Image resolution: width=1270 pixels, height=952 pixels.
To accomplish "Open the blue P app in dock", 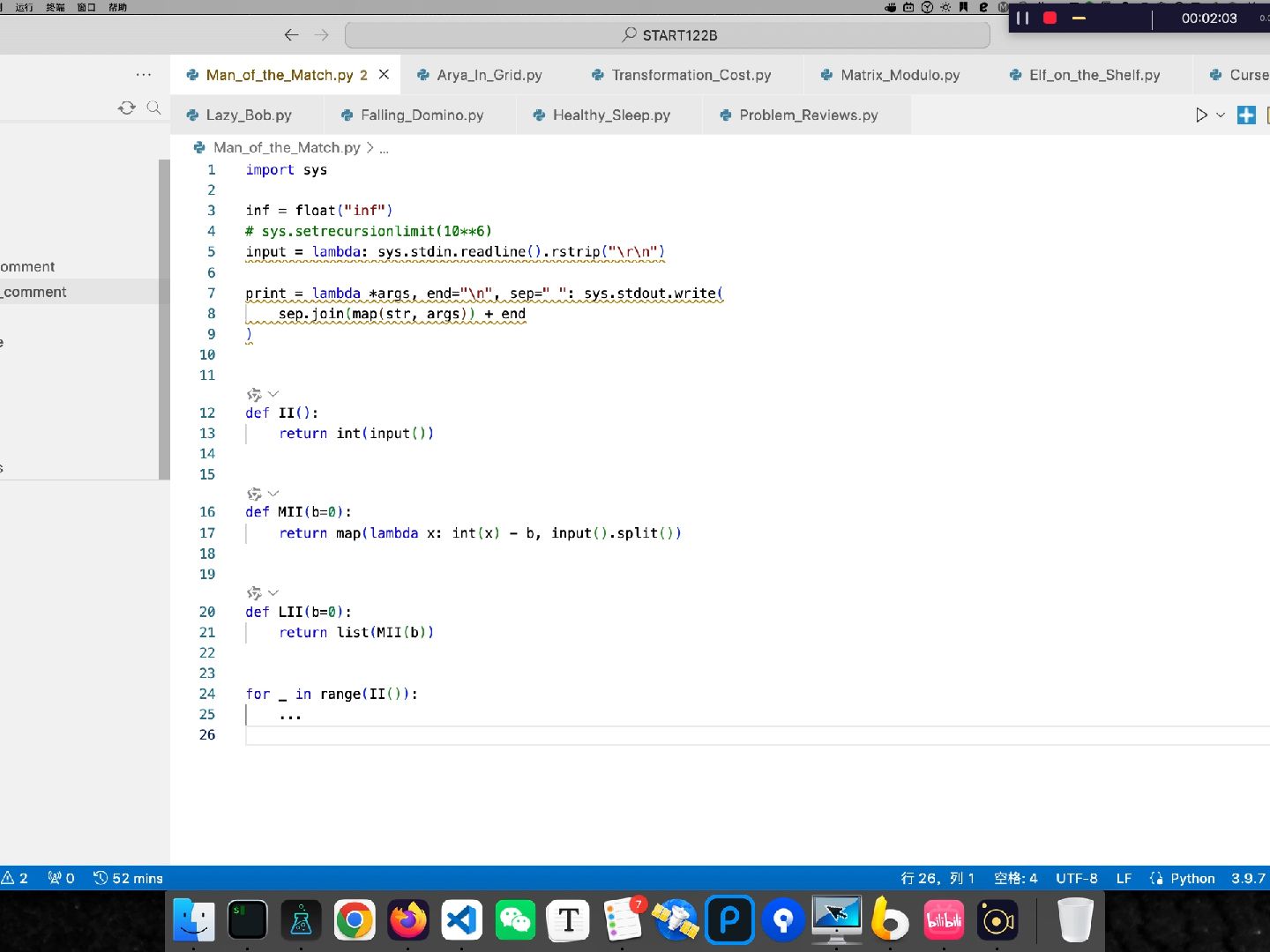I will pos(729,920).
